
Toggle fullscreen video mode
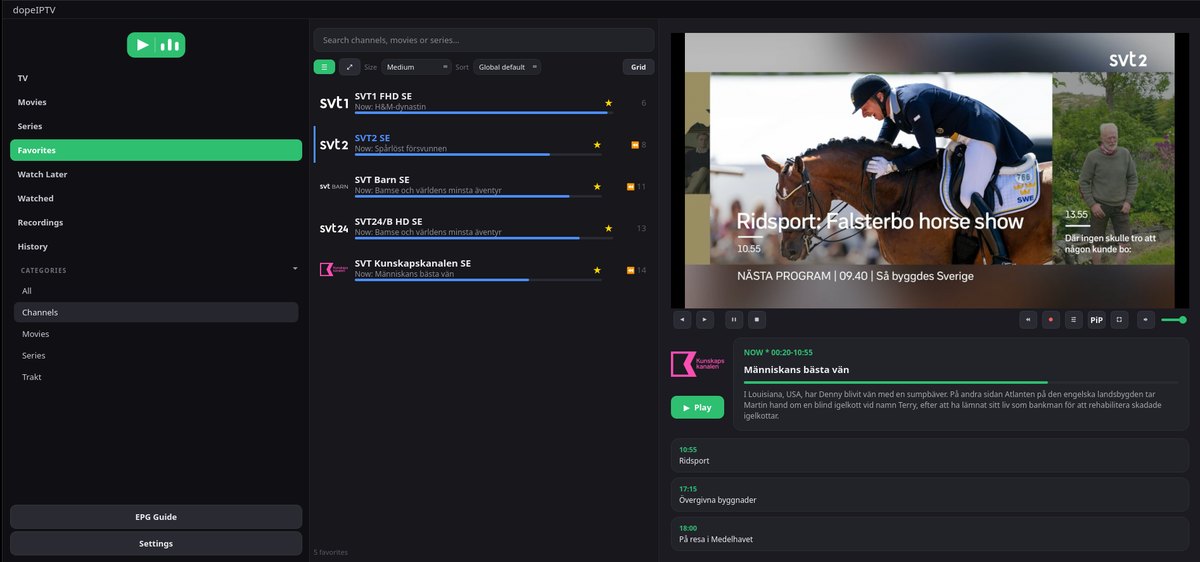point(1120,320)
